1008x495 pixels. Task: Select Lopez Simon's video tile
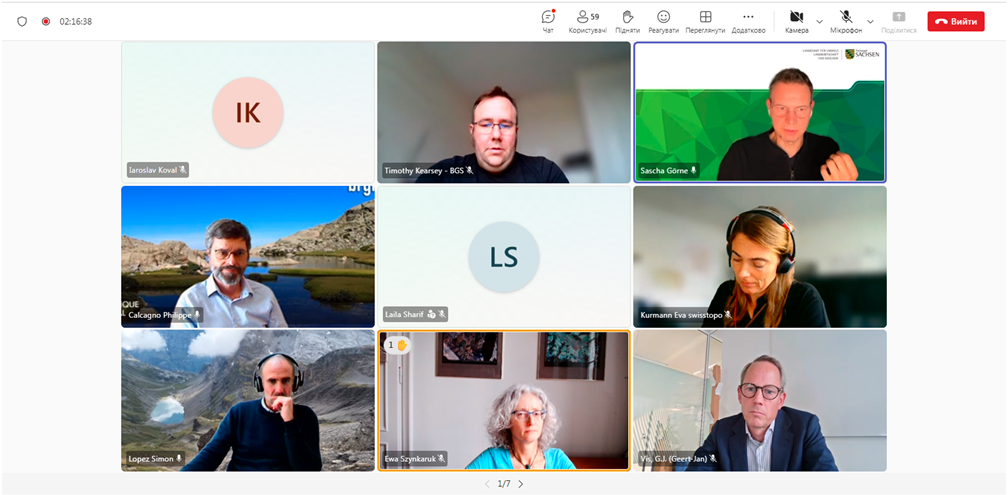coord(248,401)
